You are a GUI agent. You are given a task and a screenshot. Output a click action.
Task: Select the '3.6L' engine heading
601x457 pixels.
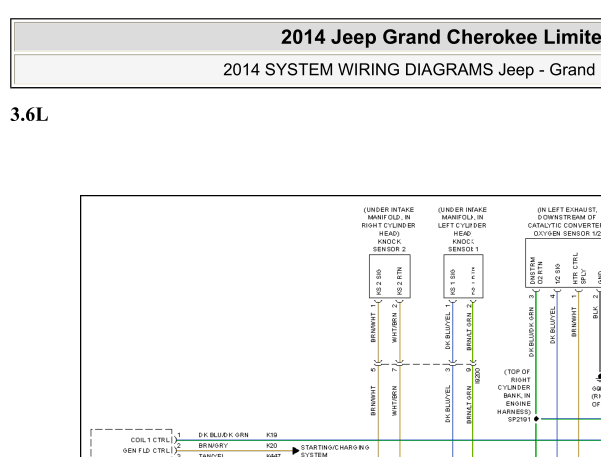(x=29, y=115)
